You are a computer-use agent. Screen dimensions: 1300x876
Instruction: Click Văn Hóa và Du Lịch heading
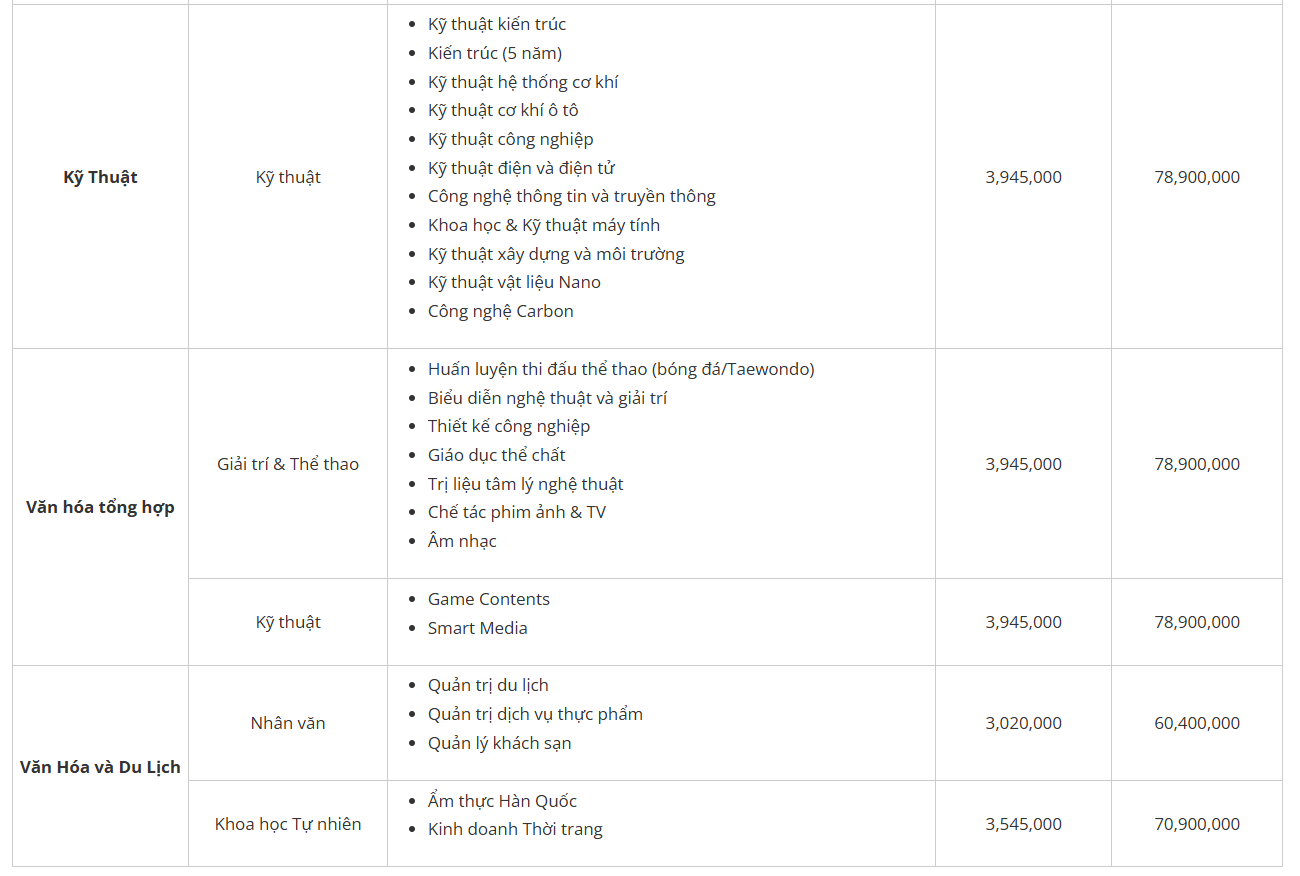(100, 767)
